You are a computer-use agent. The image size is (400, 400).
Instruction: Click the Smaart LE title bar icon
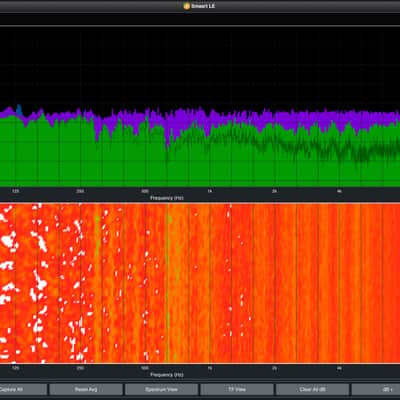(187, 6)
